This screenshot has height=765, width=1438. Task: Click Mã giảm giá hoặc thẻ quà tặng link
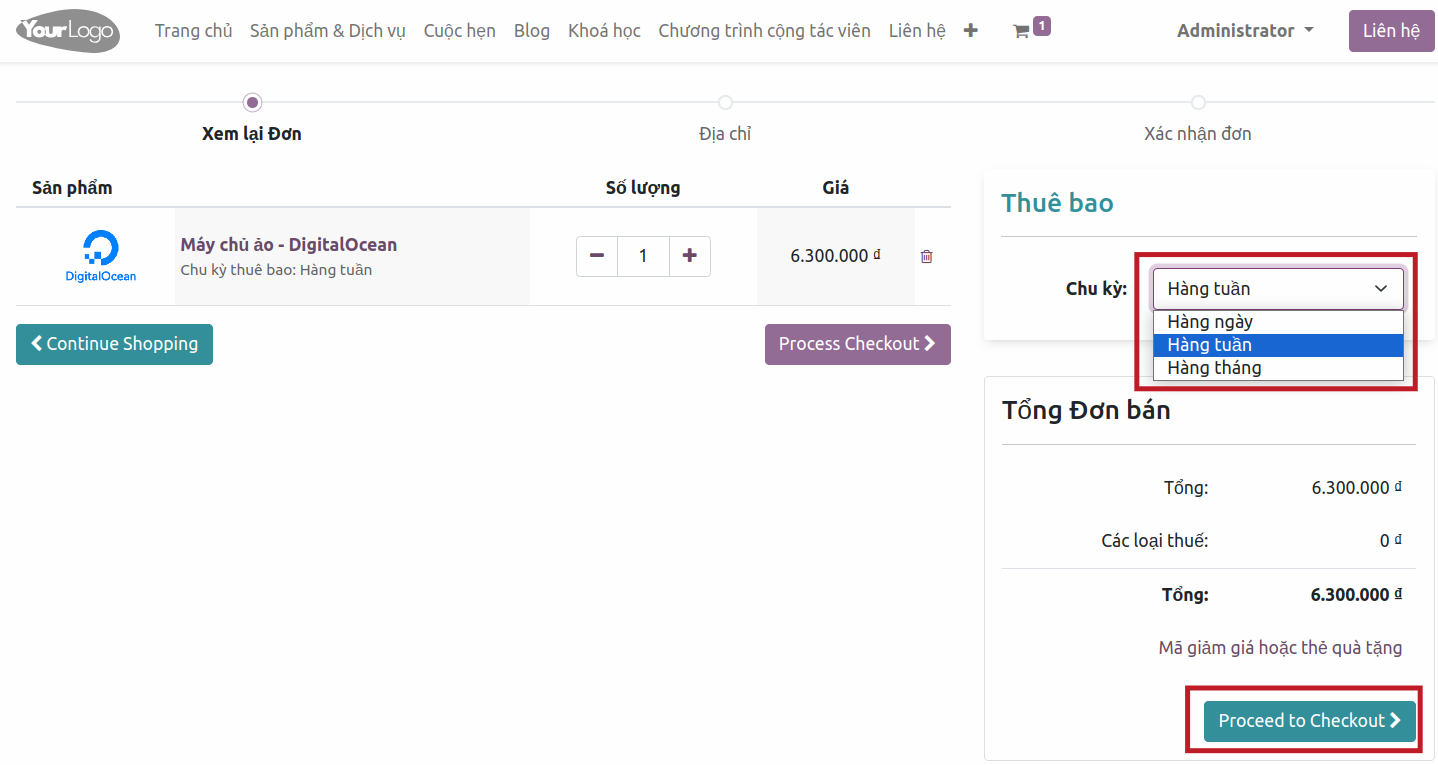click(x=1280, y=648)
